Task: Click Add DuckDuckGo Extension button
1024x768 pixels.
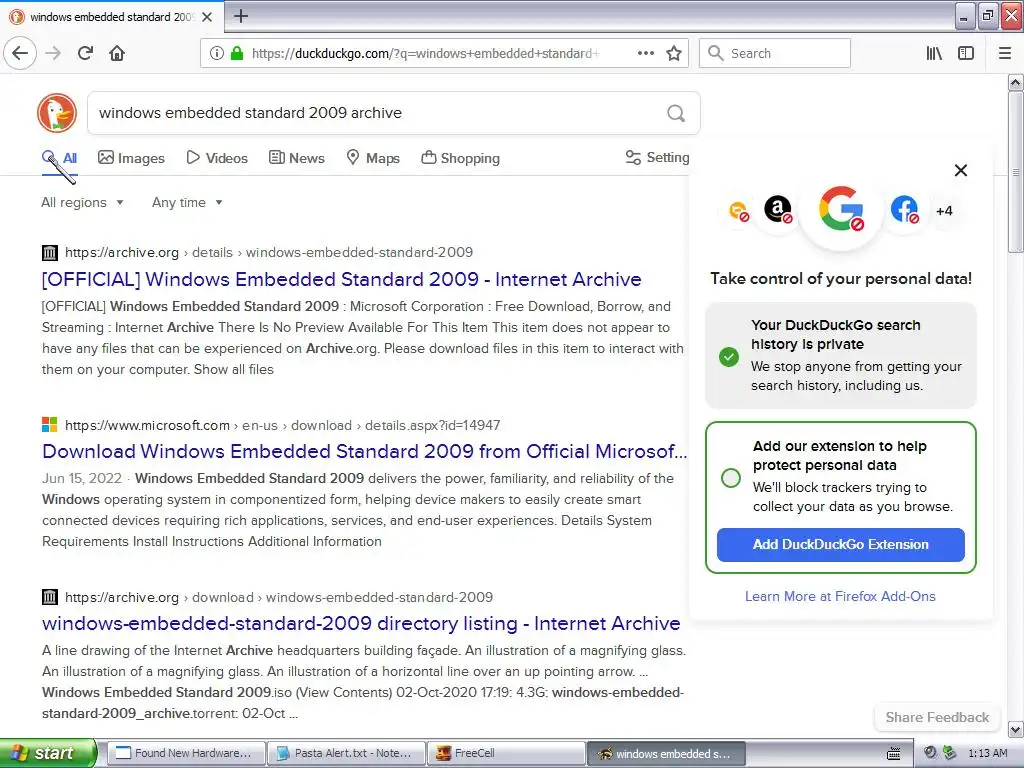Action: click(840, 545)
